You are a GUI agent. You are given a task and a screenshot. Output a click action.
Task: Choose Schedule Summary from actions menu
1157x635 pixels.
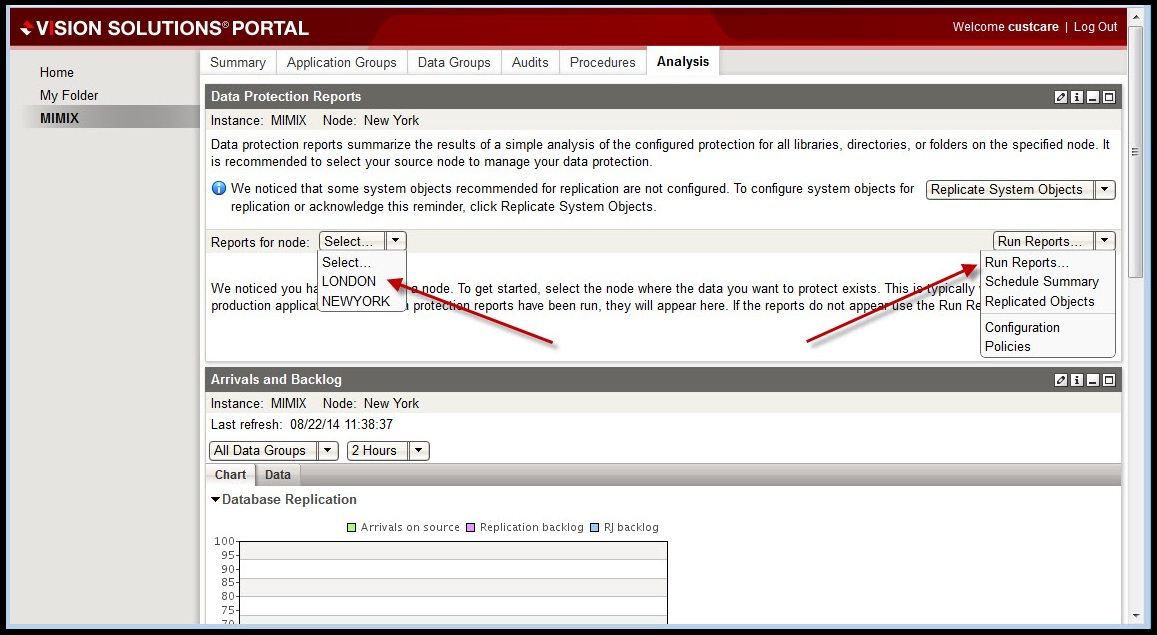(1041, 282)
